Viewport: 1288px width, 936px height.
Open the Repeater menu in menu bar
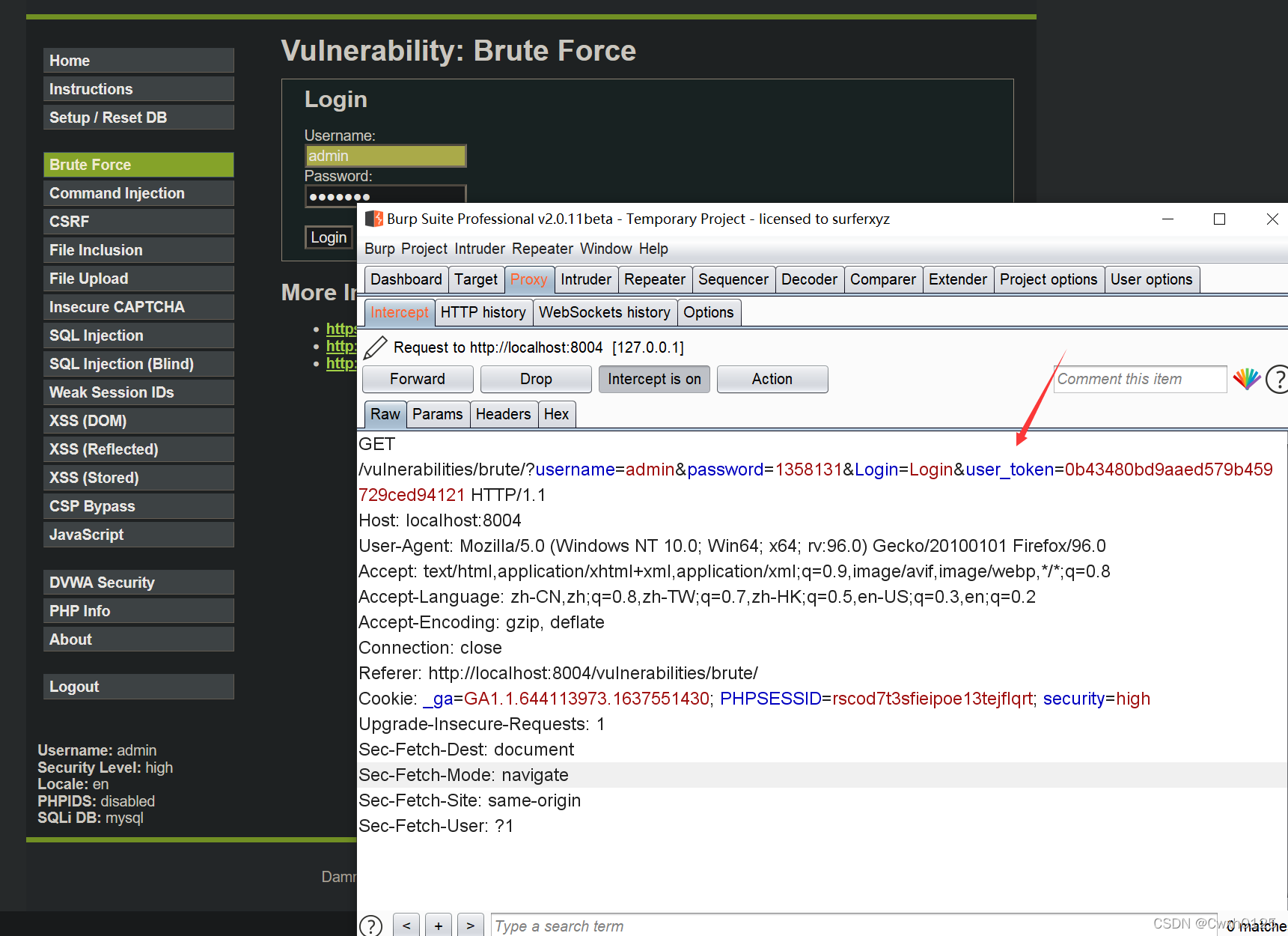(543, 249)
